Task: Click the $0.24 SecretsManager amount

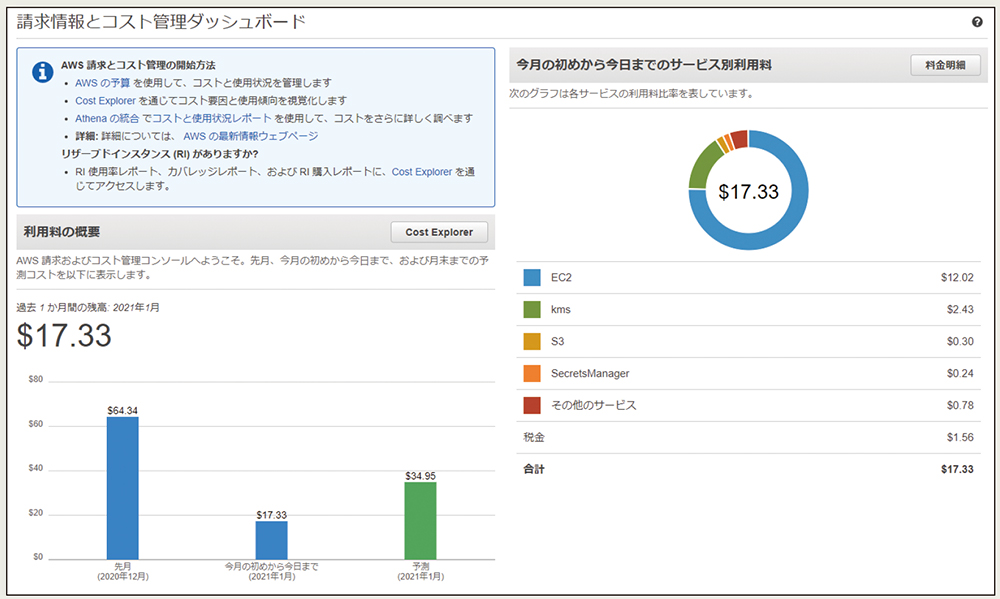Action: coord(960,373)
